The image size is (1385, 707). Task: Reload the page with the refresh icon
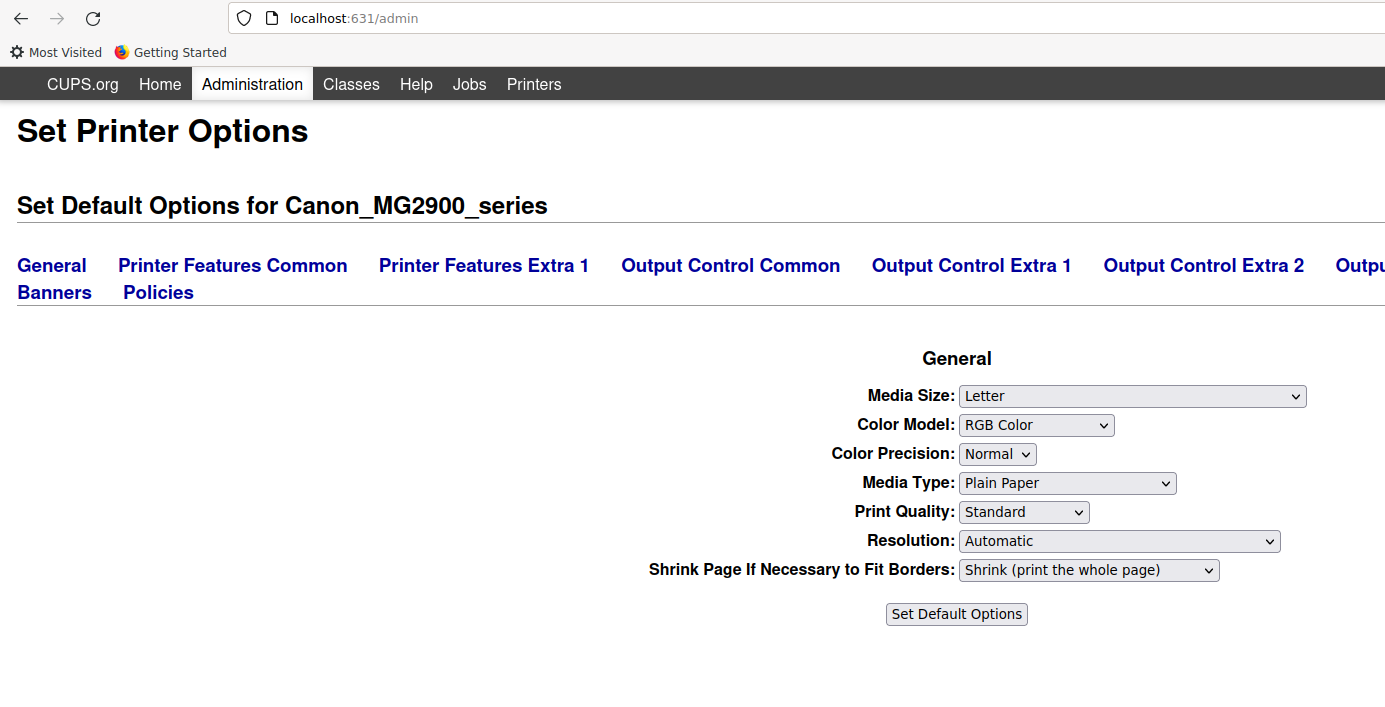tap(93, 19)
